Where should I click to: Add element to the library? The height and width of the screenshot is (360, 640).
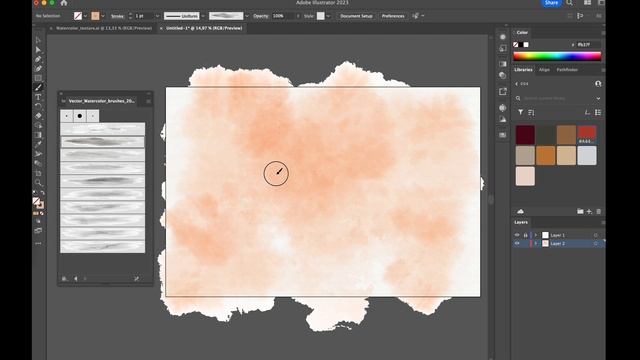(x=589, y=211)
